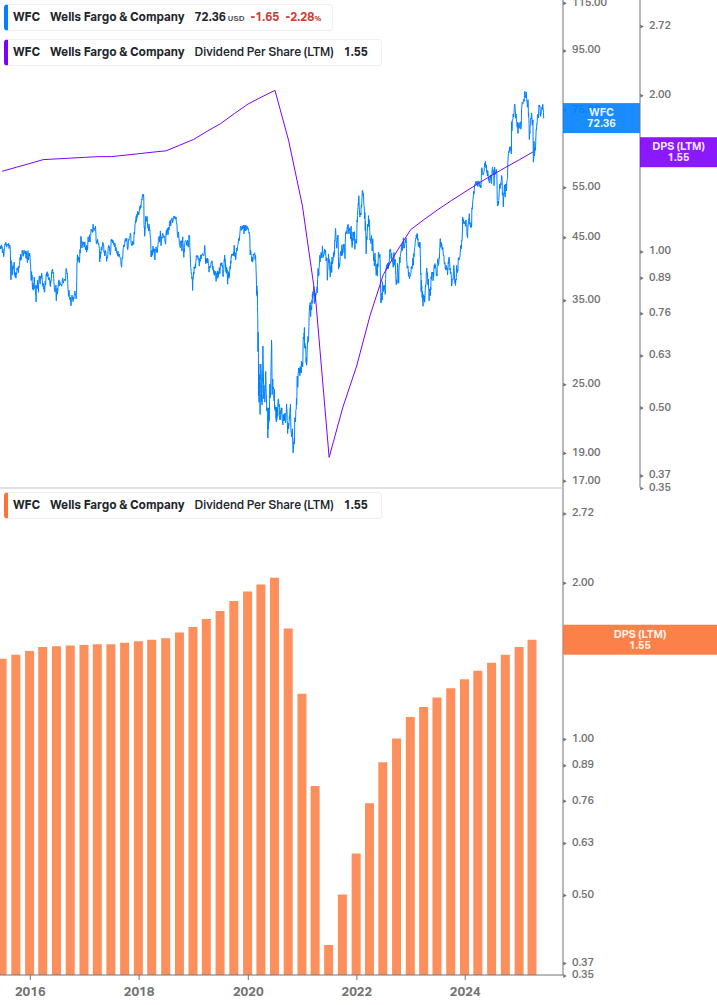Click the 2018 label on the time axis
Image resolution: width=717 pixels, height=1005 pixels.
(139, 992)
